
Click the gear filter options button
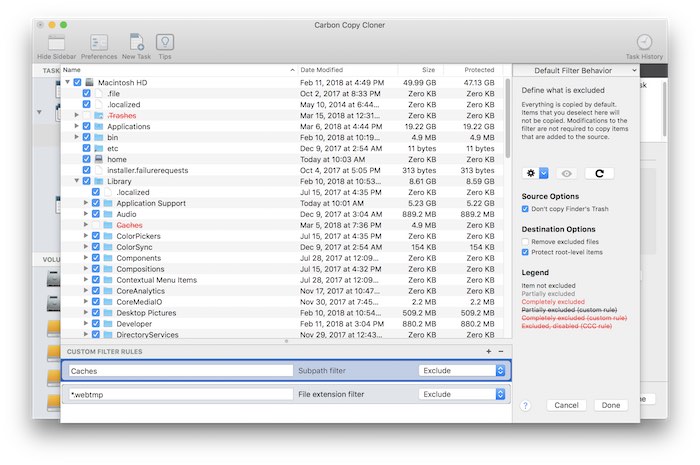coord(530,173)
